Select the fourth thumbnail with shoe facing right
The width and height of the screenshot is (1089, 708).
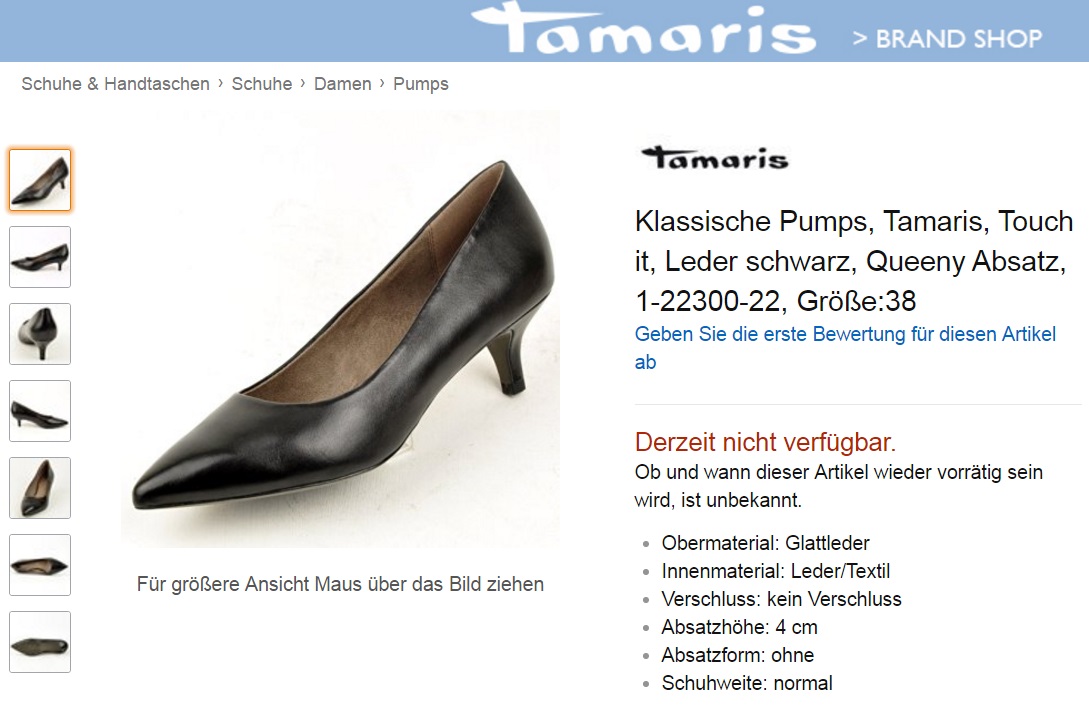click(x=40, y=411)
